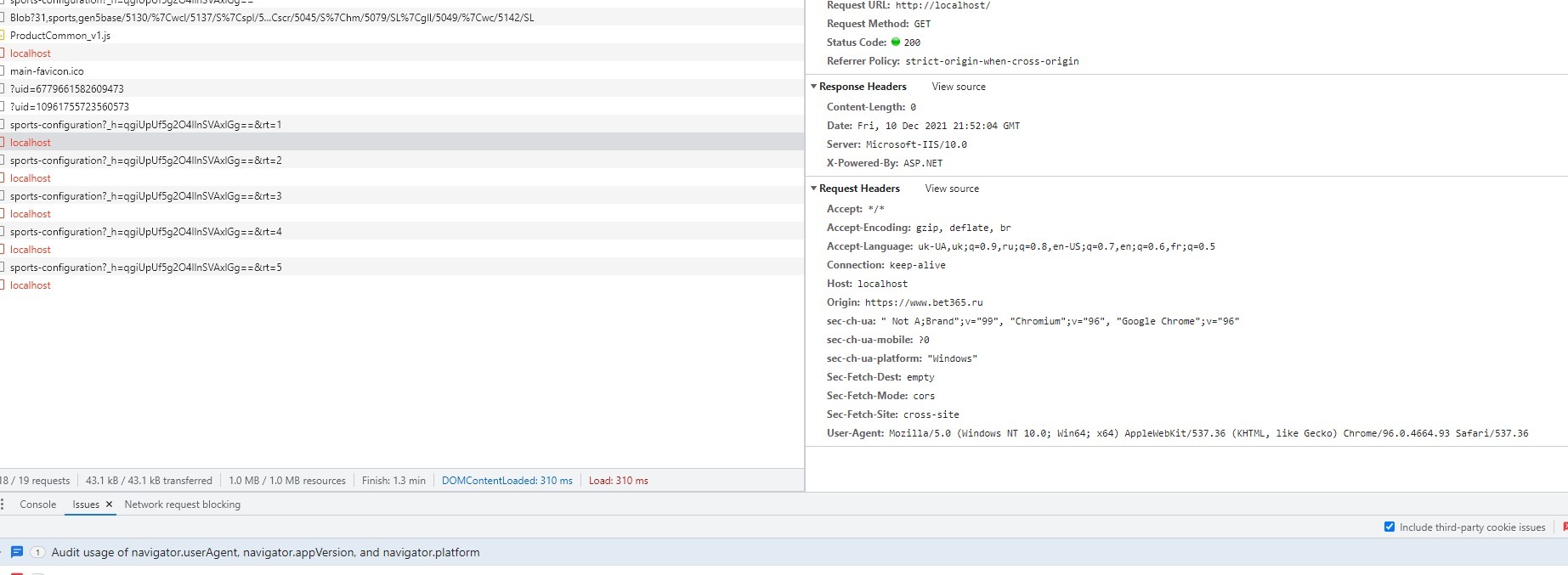This screenshot has height=575, width=1568.
Task: Select the localhost request directly below ProductCommon_v1.js
Action: (402, 53)
